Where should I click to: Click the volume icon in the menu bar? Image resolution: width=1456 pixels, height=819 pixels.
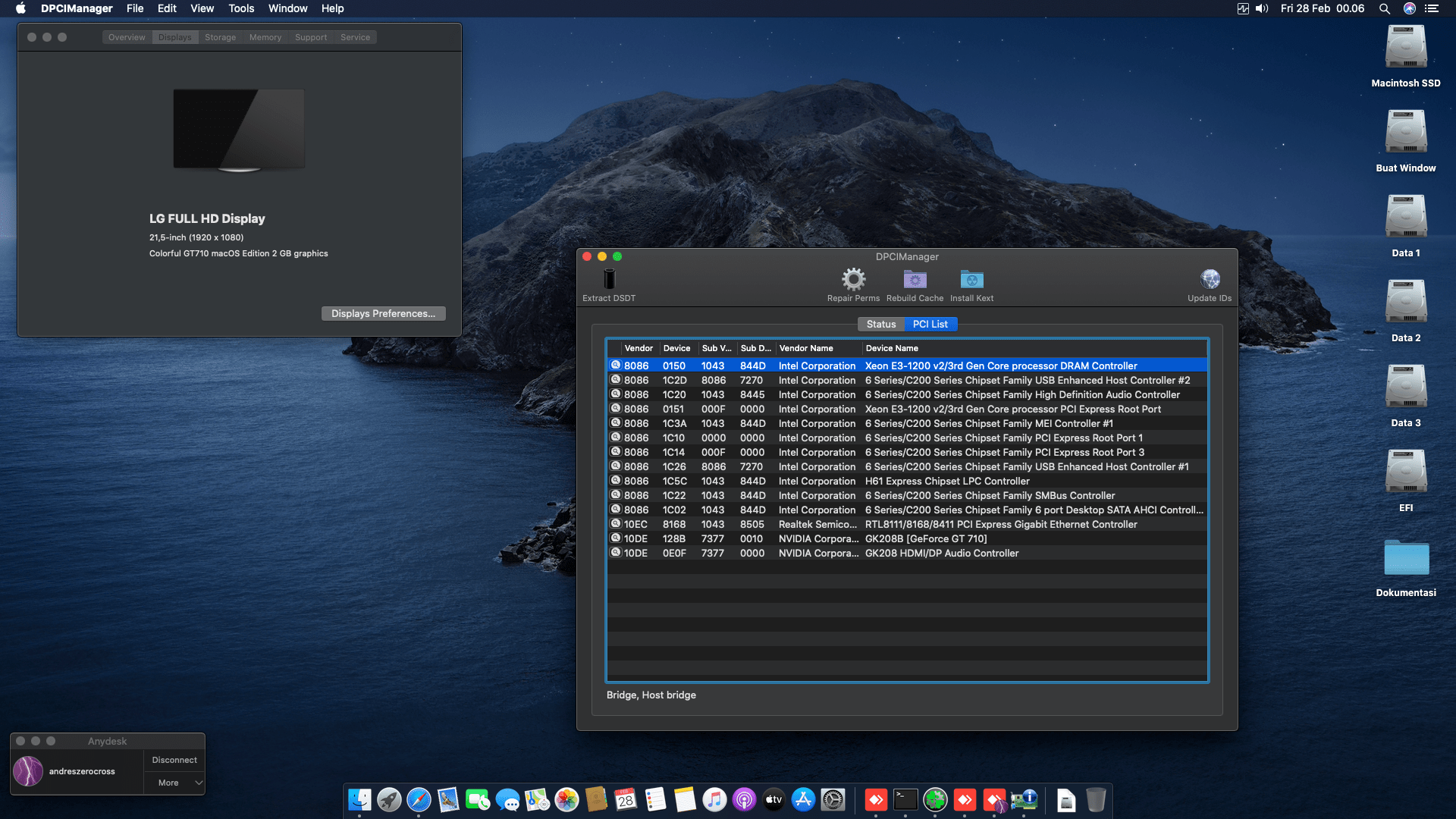point(1262,8)
